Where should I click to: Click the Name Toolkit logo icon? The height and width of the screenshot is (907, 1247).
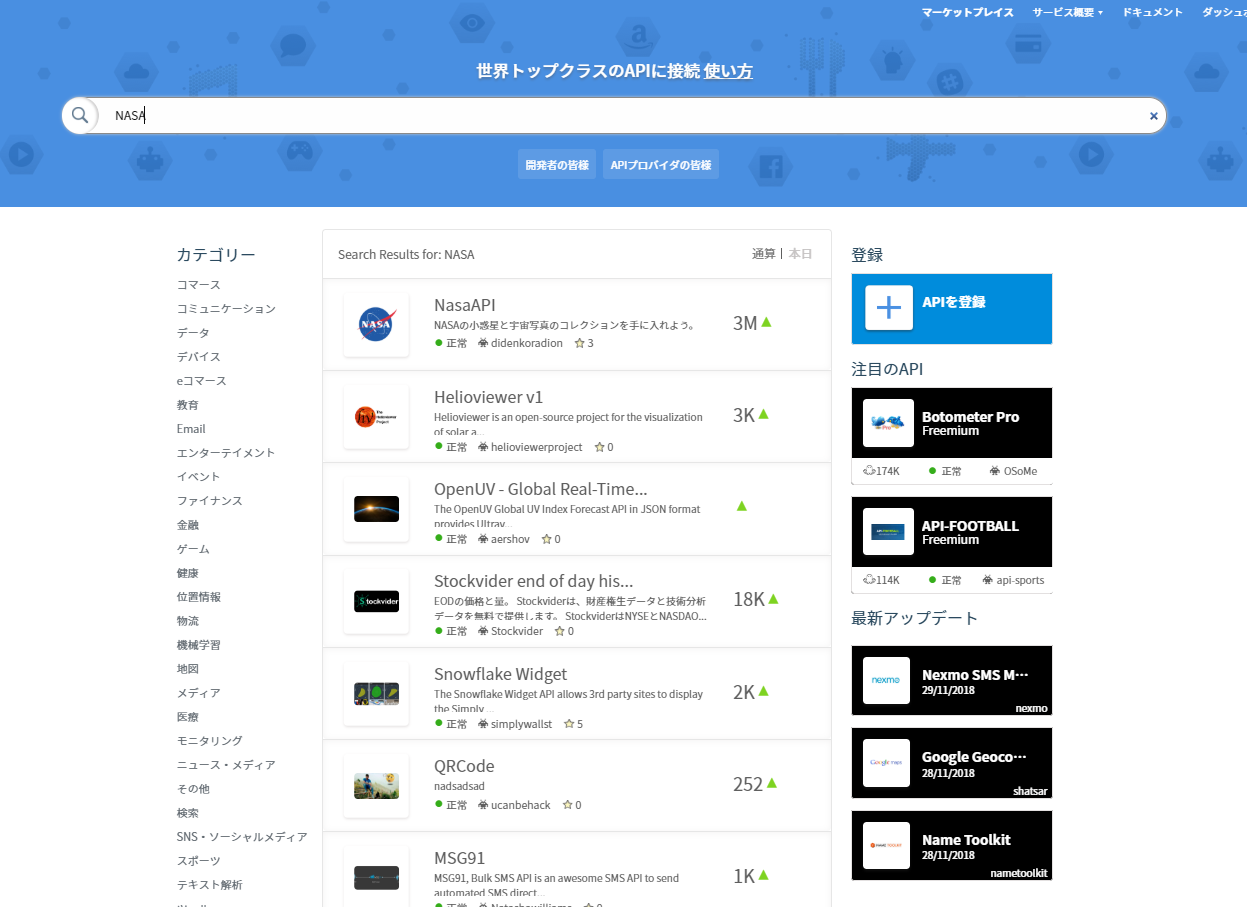887,845
